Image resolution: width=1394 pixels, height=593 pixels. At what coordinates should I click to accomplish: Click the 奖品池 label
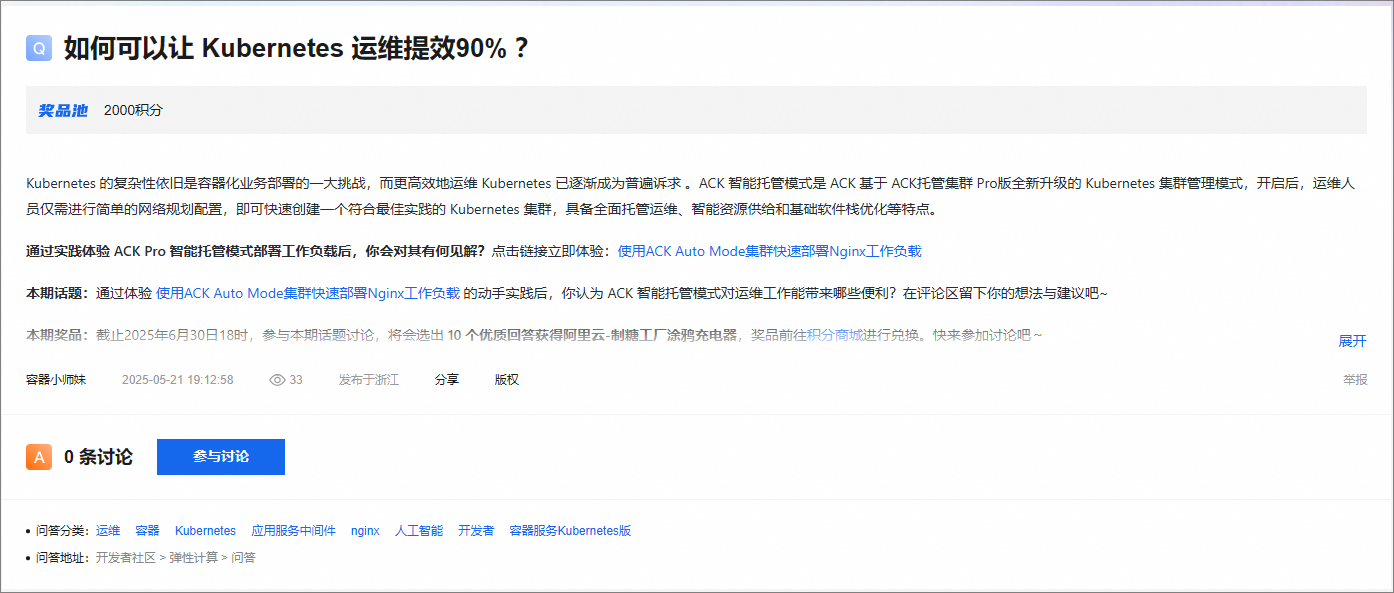click(63, 110)
